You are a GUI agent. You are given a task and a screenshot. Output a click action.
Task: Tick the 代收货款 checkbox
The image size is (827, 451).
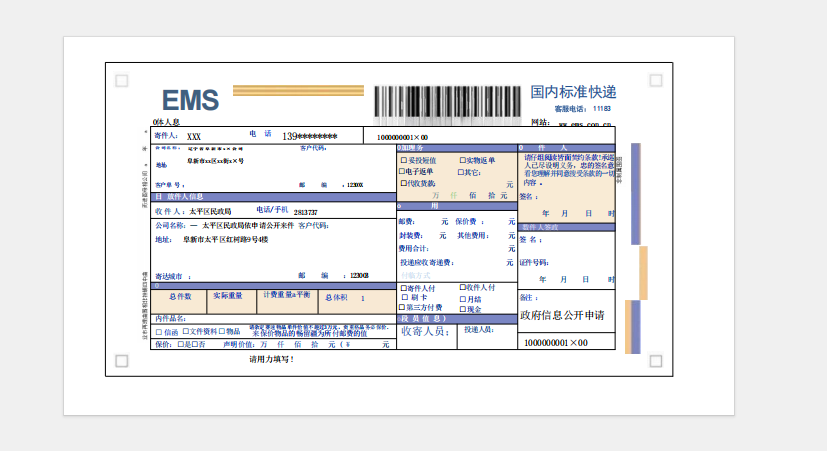pyautogui.click(x=404, y=184)
